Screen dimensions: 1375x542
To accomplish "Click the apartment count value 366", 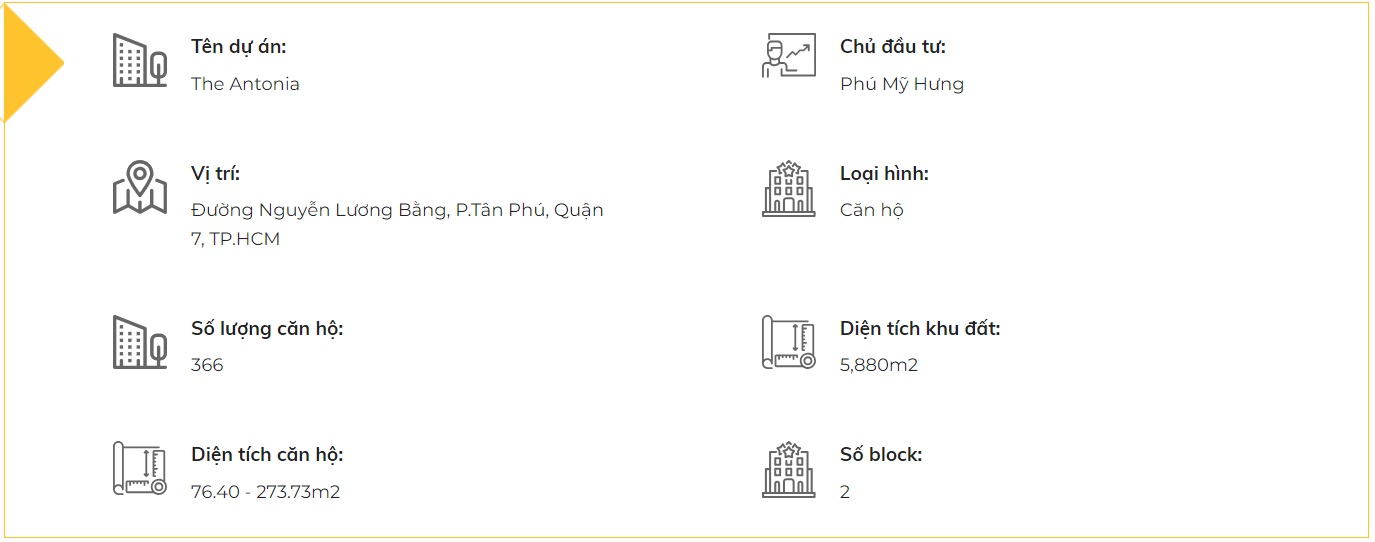I will point(207,365).
